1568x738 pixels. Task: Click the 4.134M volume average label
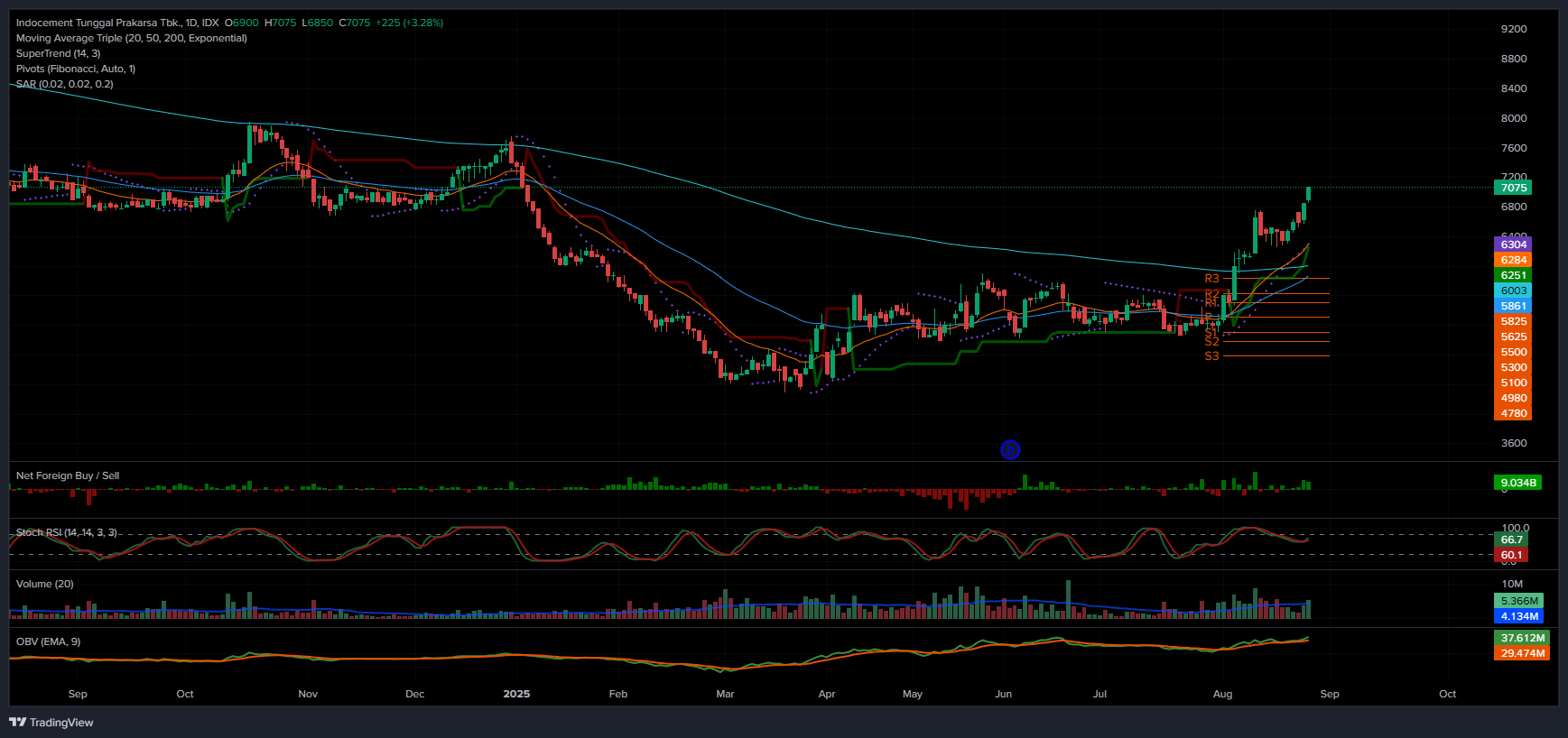(x=1518, y=616)
